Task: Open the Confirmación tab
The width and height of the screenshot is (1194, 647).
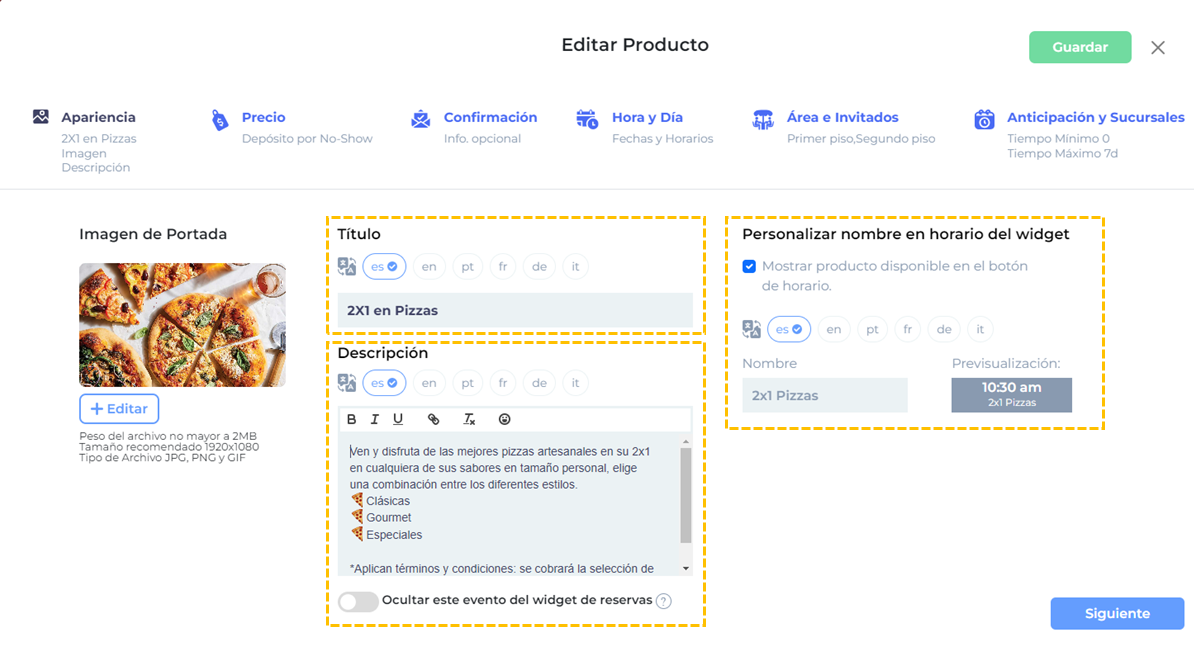Action: tap(490, 117)
